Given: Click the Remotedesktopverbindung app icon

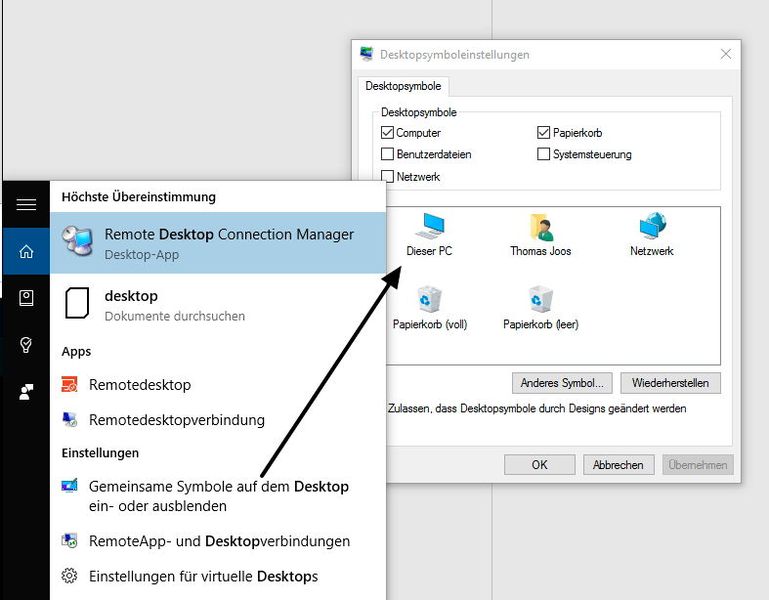Looking at the screenshot, I should [69, 419].
